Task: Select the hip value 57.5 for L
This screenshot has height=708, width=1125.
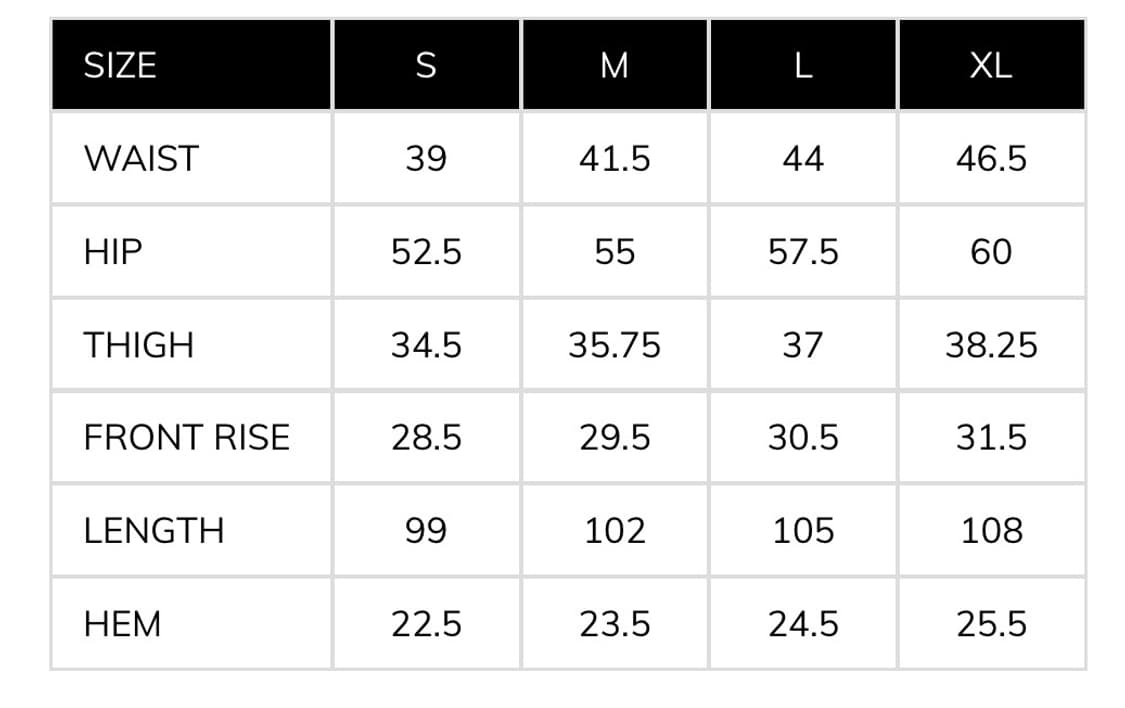Action: tap(803, 252)
